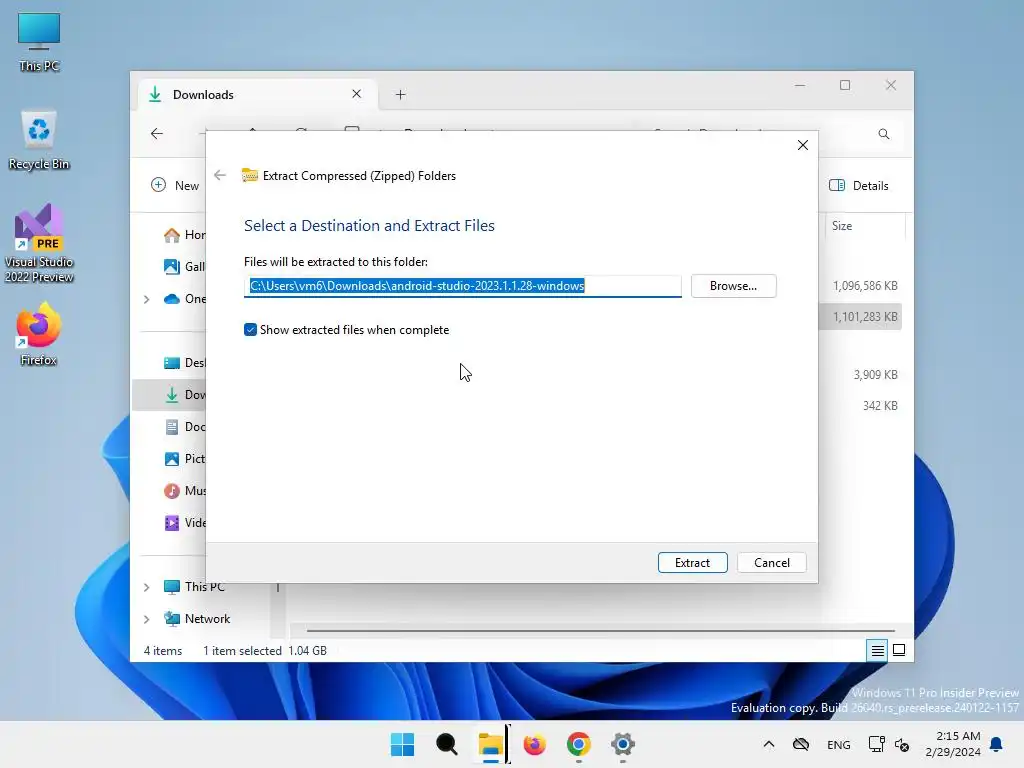Add a new File Explorer tab
This screenshot has height=768, width=1024.
(400, 95)
